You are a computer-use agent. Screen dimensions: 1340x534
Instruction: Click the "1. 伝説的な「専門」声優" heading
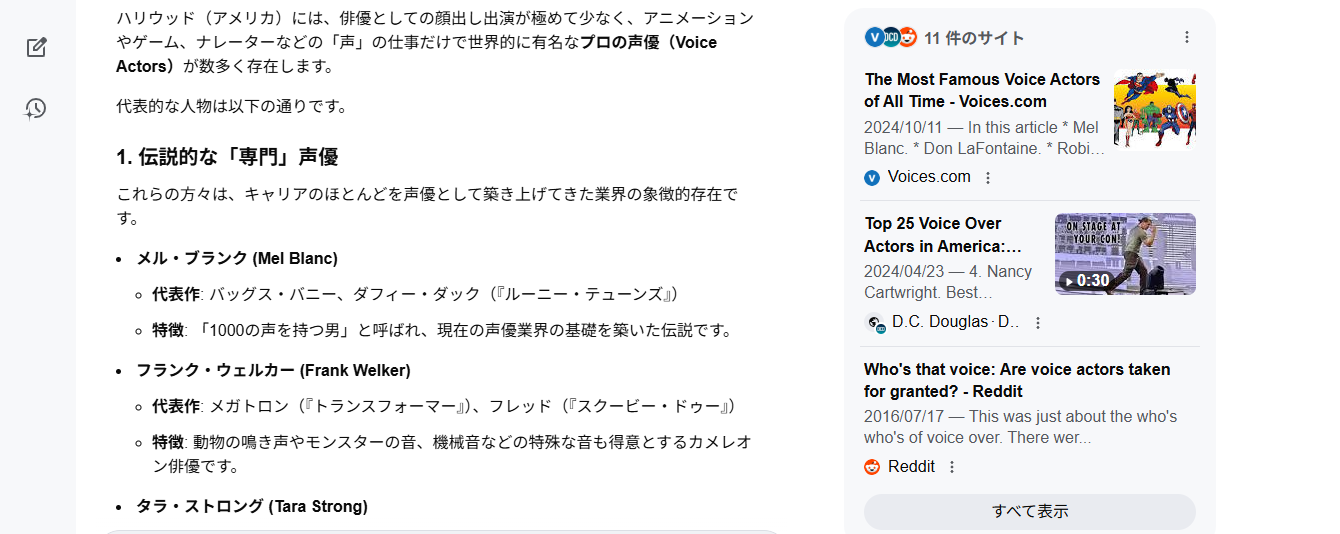(227, 157)
